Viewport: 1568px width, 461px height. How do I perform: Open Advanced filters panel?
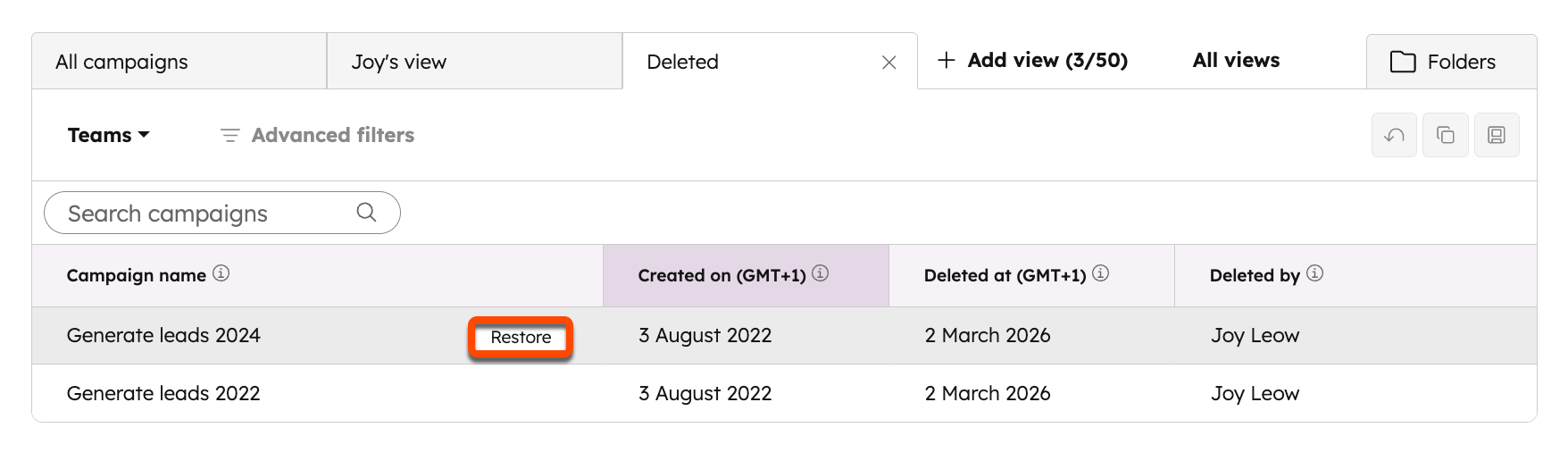point(318,135)
